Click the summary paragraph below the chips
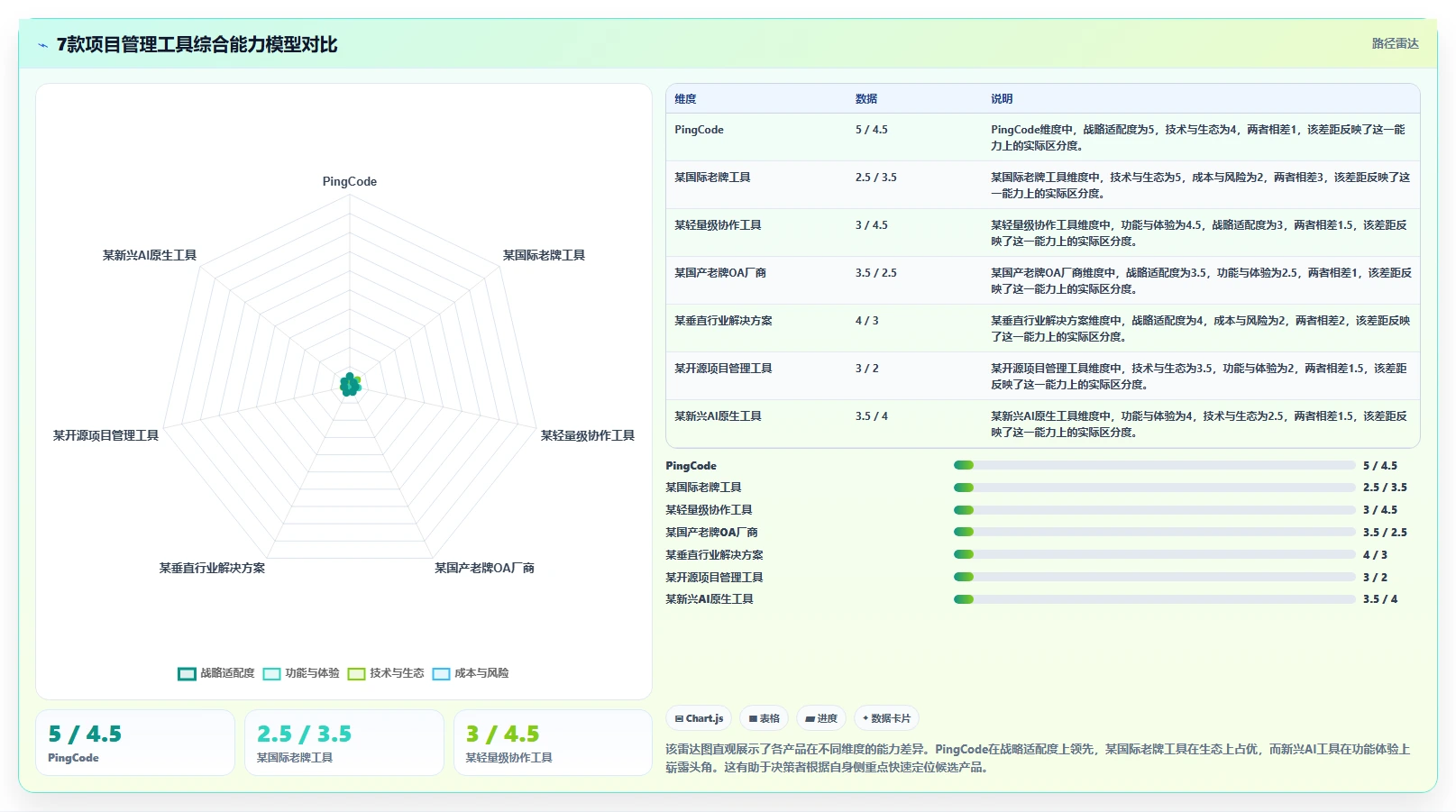The width and height of the screenshot is (1456, 812). [x=1038, y=758]
